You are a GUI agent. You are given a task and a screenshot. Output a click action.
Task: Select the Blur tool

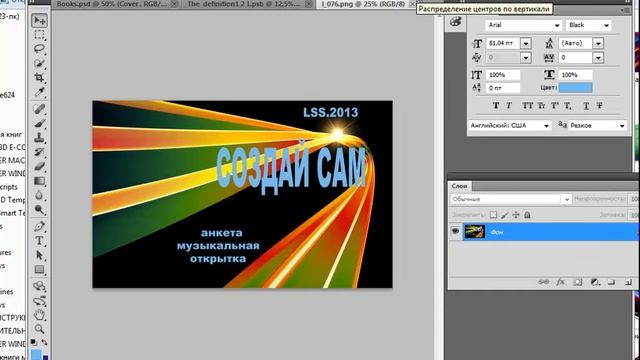pyautogui.click(x=40, y=195)
